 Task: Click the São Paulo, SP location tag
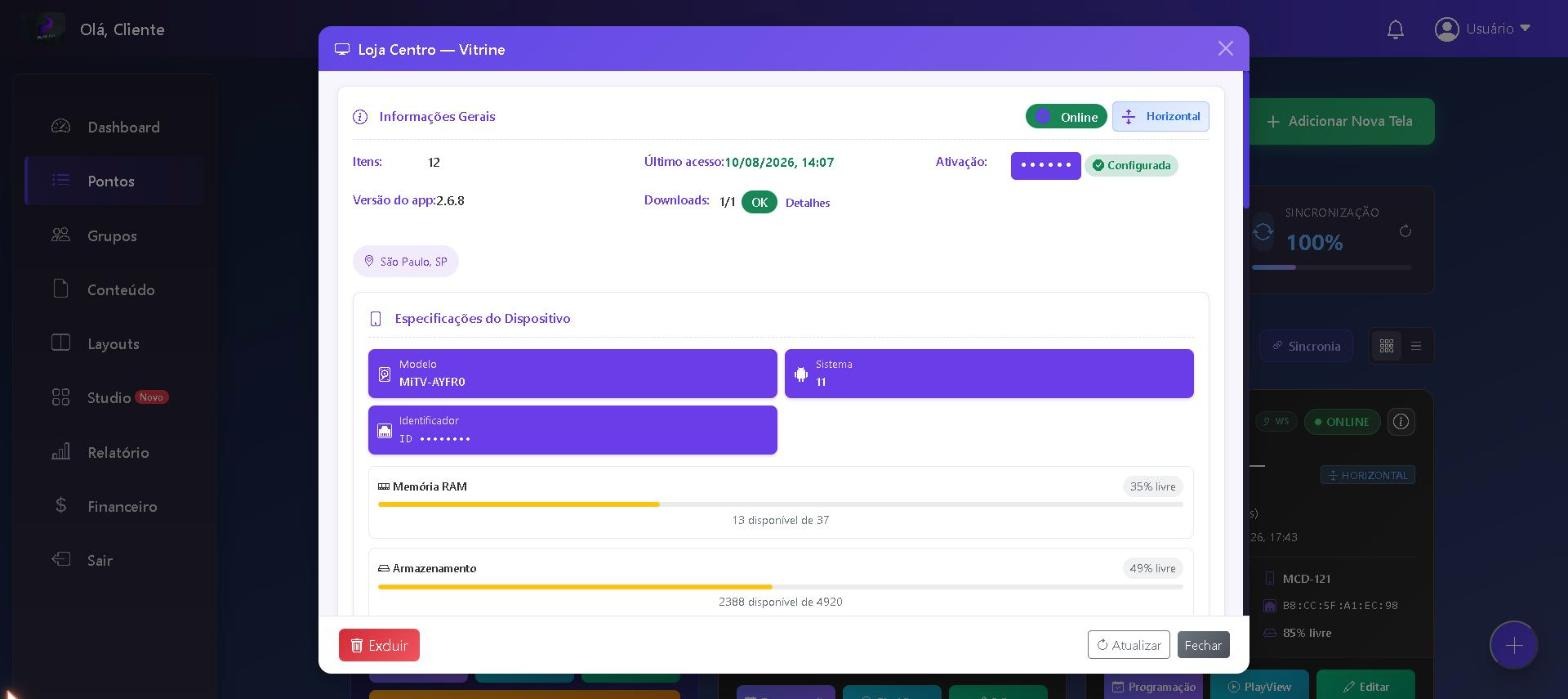click(x=405, y=261)
